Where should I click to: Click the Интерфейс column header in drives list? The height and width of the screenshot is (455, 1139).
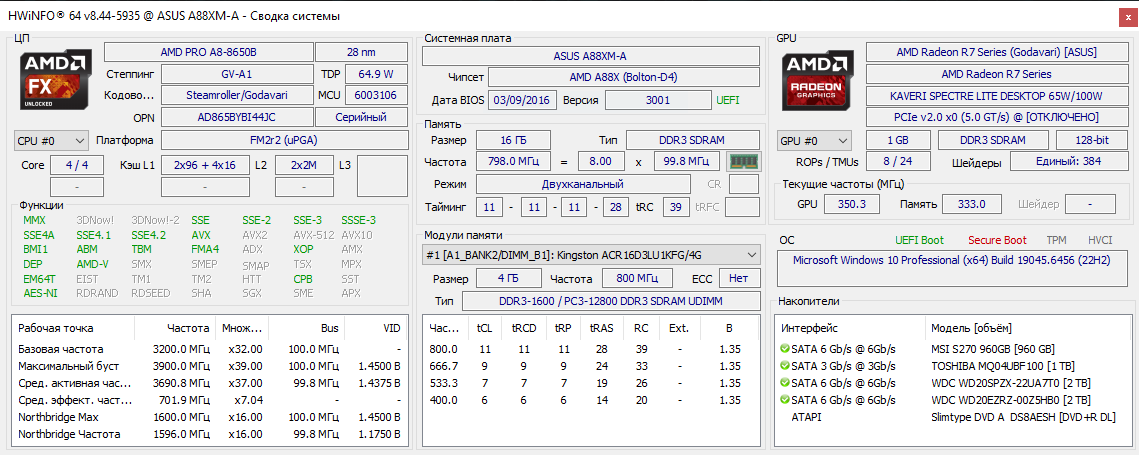(851, 329)
